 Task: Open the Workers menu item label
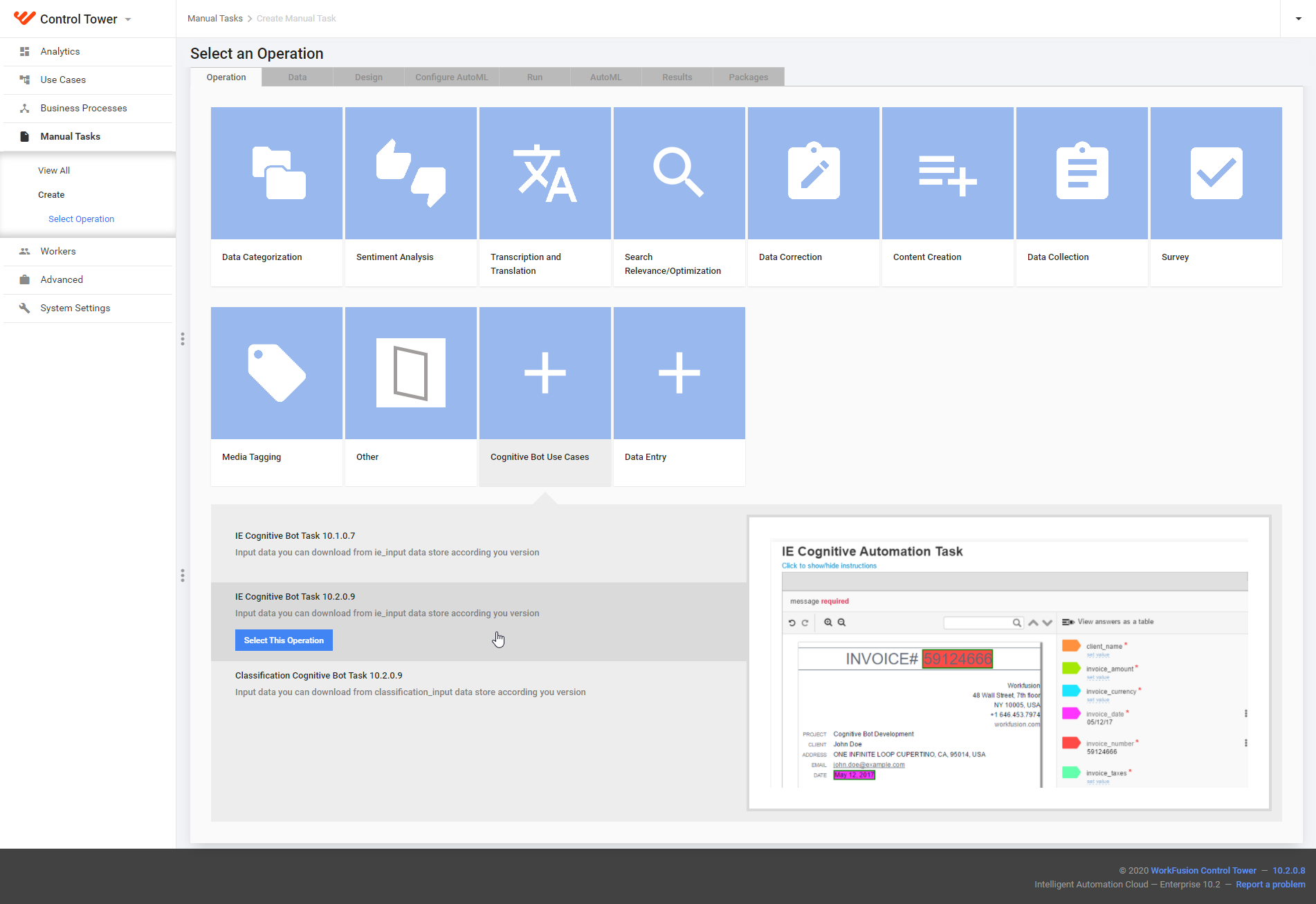(x=58, y=251)
